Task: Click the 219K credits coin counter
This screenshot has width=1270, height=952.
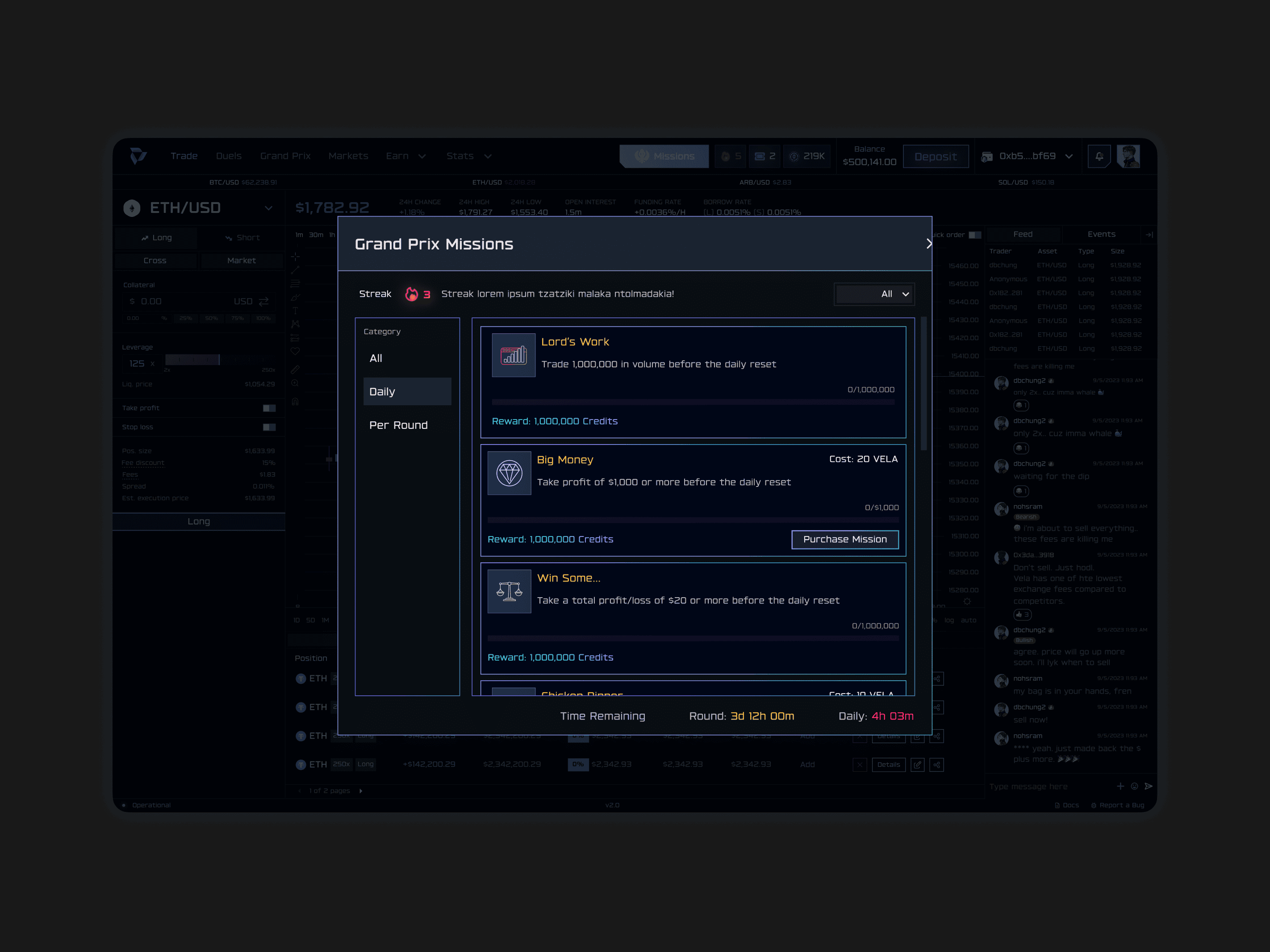Action: click(x=806, y=156)
